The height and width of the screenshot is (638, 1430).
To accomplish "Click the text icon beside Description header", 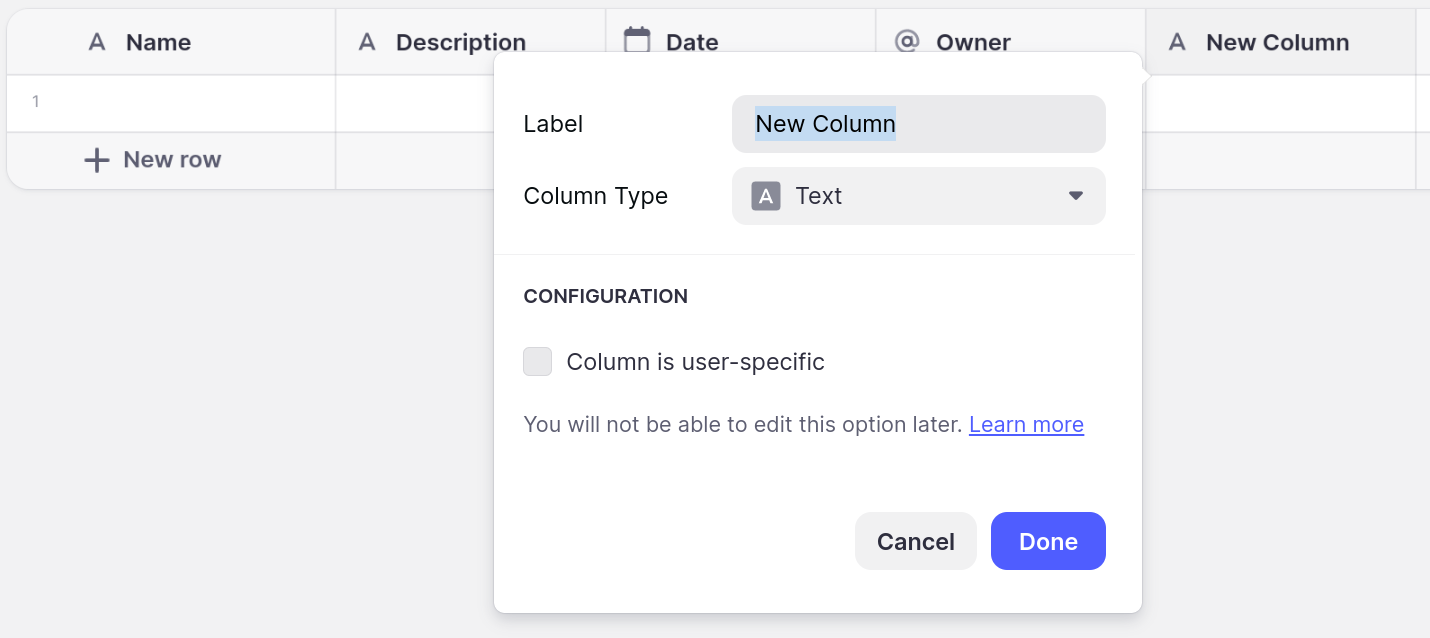I will (367, 42).
